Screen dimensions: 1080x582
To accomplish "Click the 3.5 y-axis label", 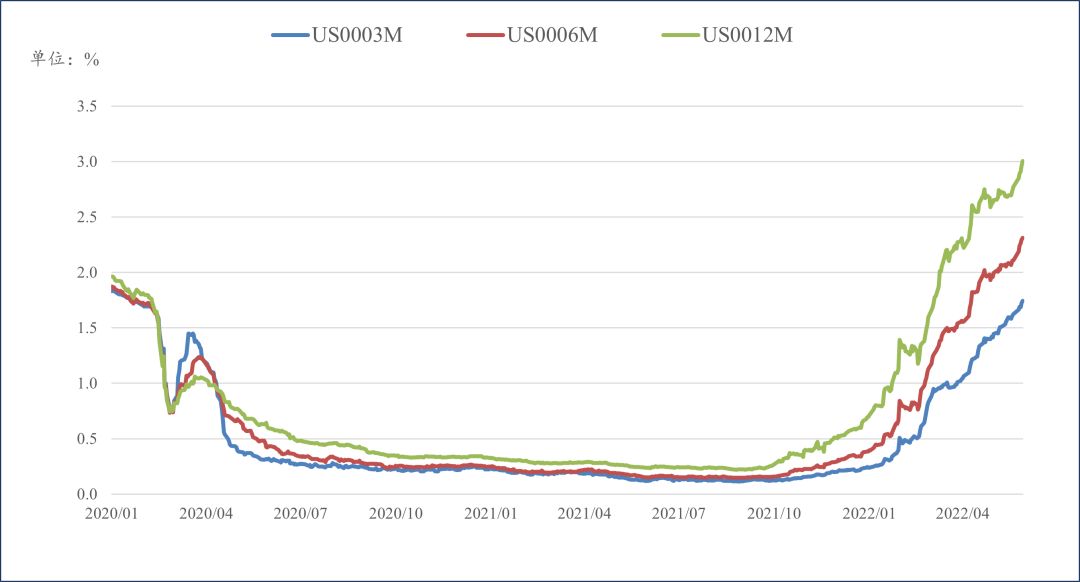I will 88,106.
